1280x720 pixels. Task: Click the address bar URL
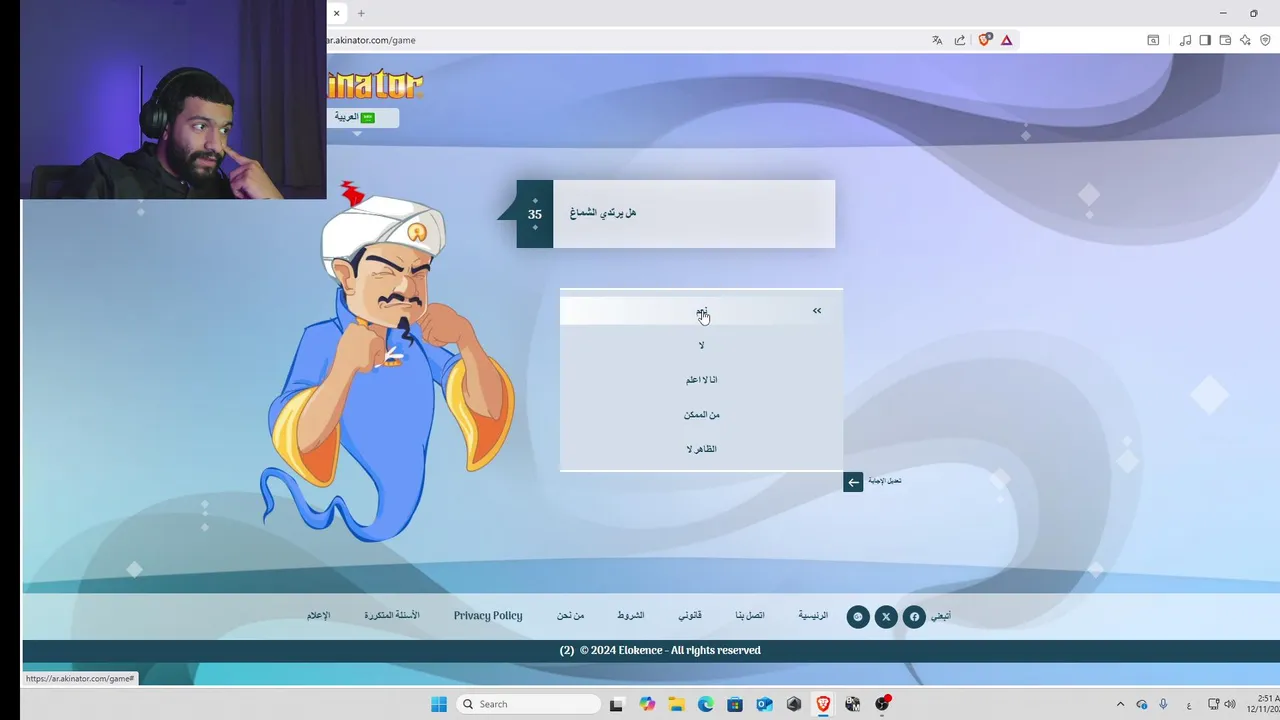(x=371, y=40)
